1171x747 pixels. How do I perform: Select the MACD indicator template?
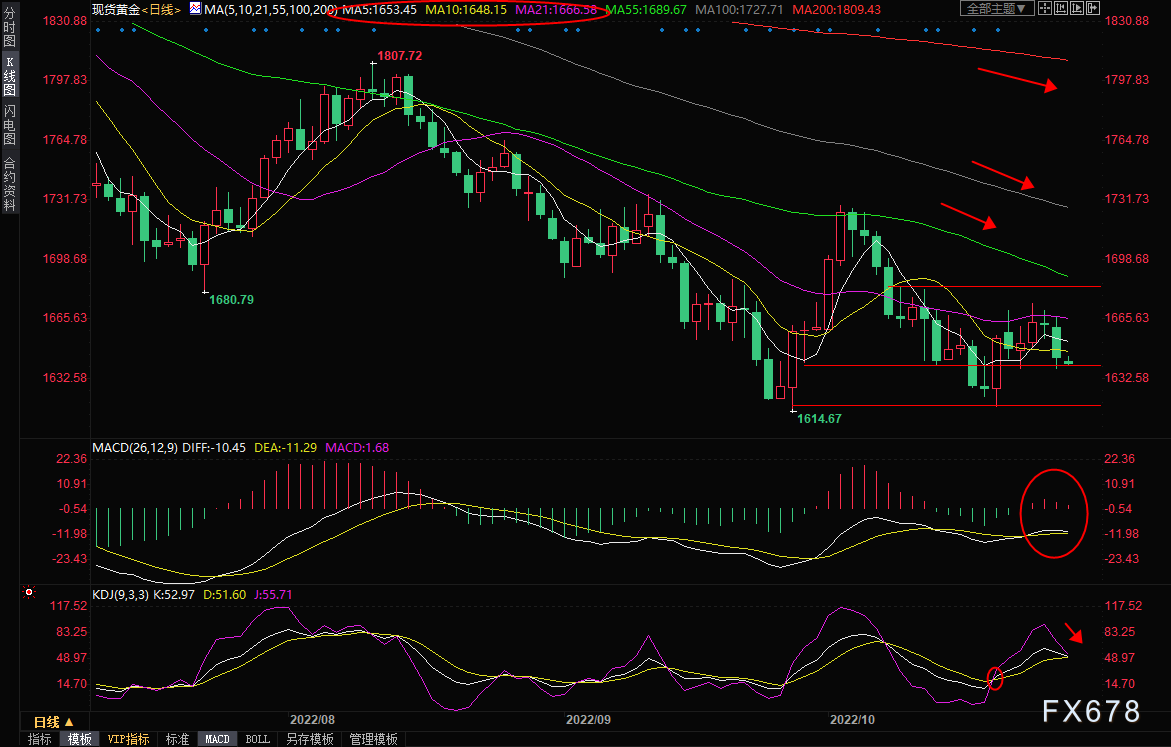(x=217, y=739)
